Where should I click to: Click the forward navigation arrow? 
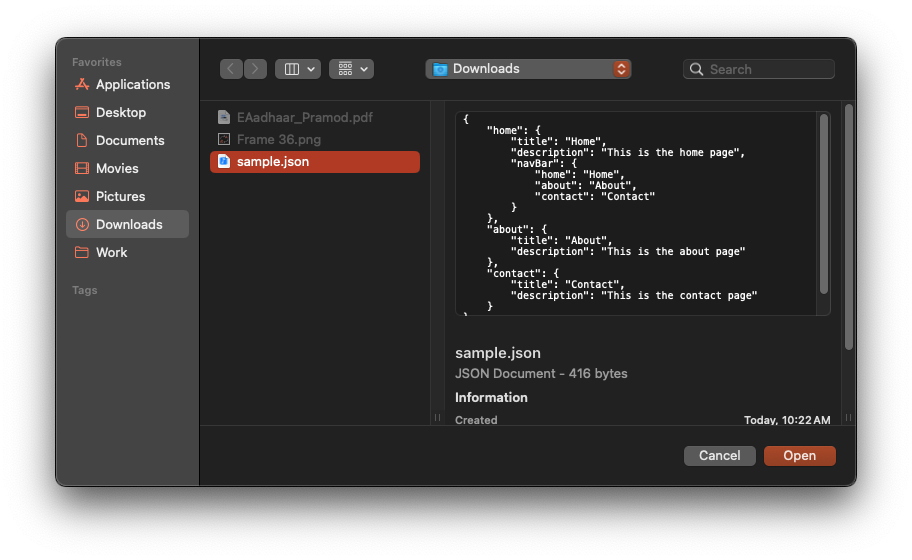(255, 69)
